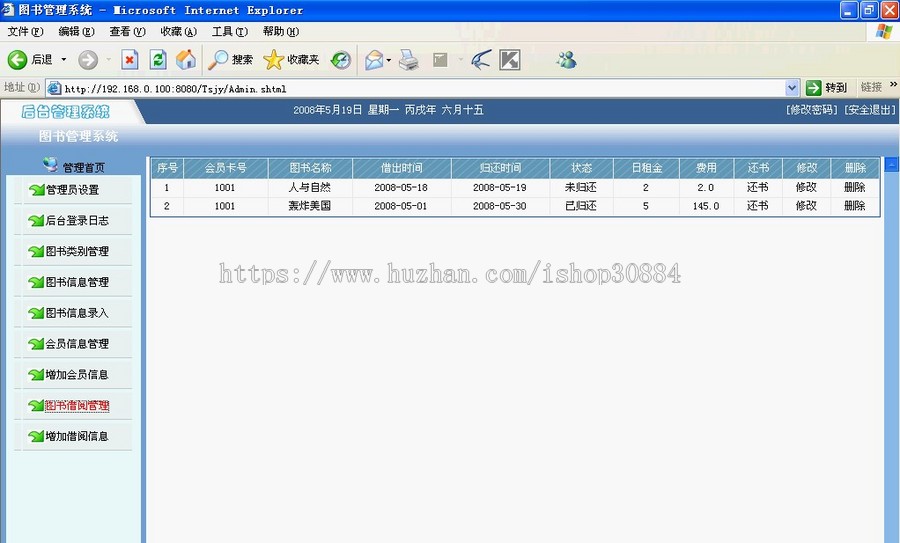Open 增加会员信息 sidebar item
This screenshot has width=900, height=543.
[77, 375]
